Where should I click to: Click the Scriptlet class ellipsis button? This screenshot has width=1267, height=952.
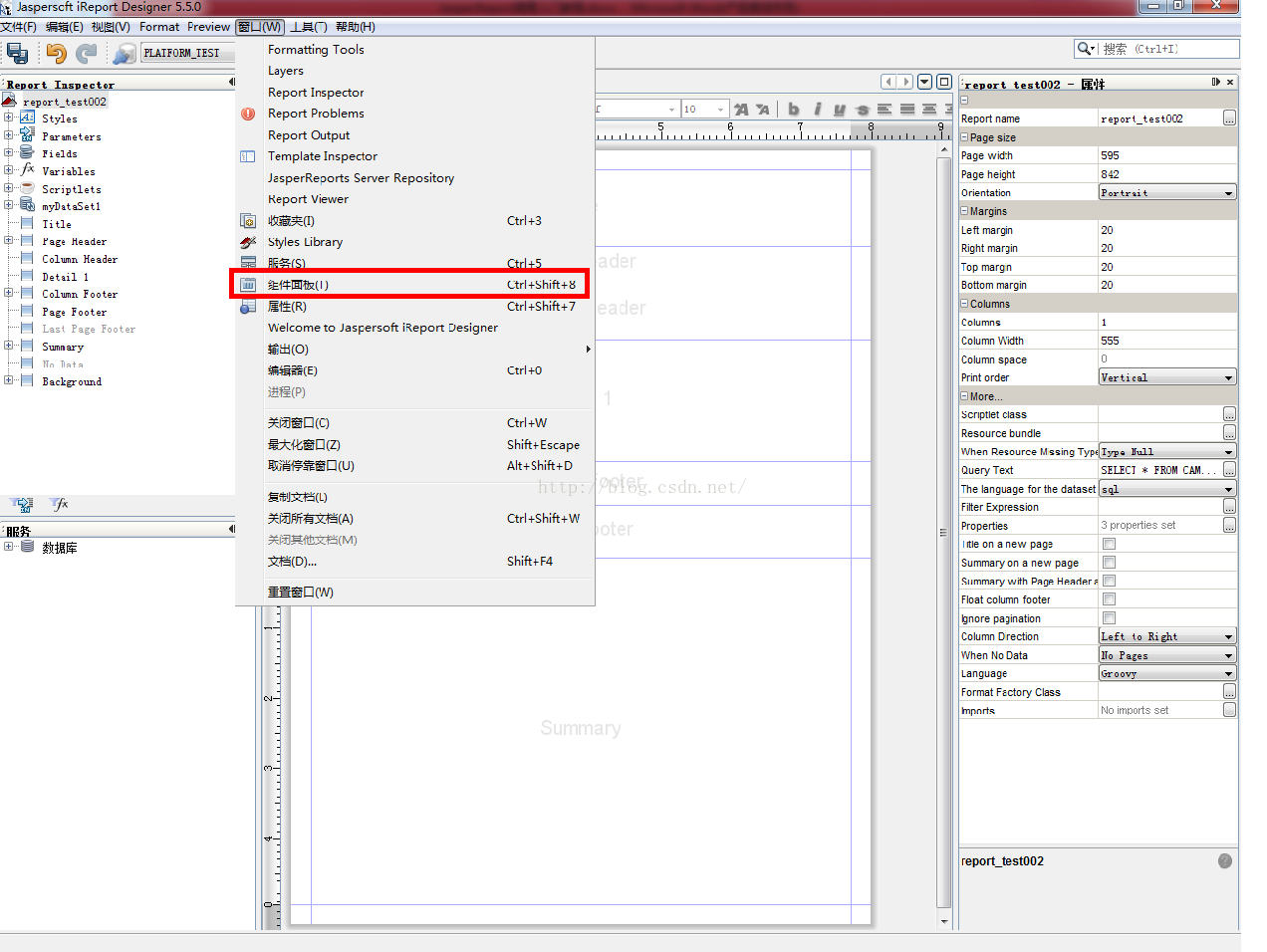(1229, 414)
